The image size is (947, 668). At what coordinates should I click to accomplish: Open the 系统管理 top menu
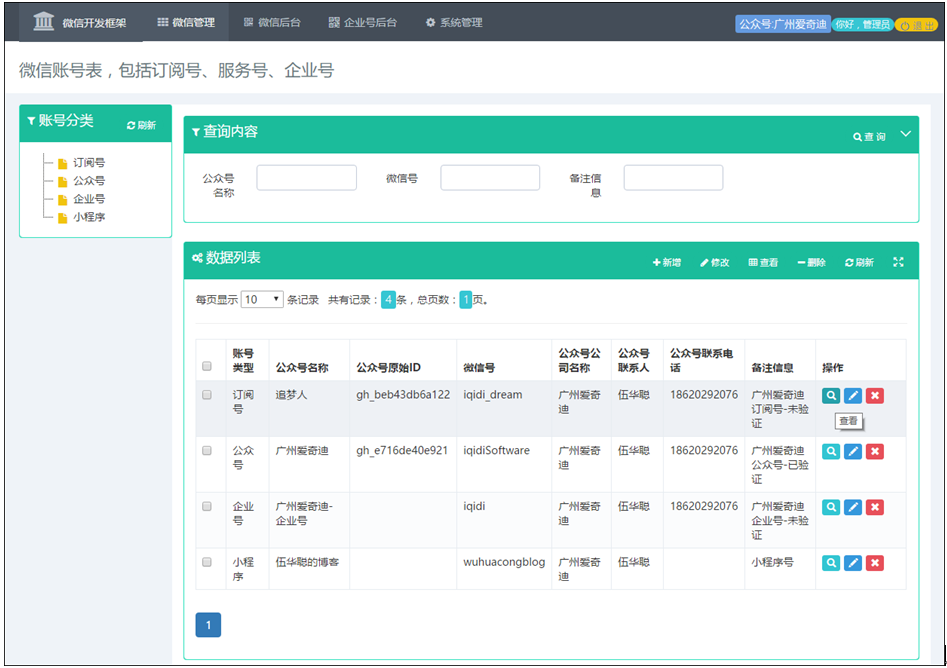pyautogui.click(x=454, y=22)
